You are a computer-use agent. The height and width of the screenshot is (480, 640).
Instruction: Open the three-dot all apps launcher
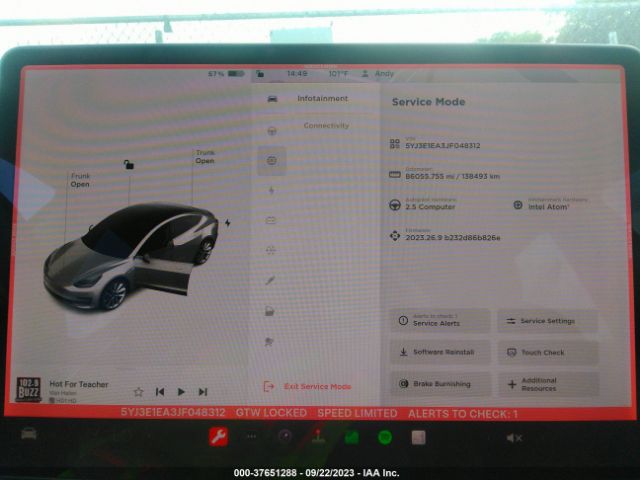click(251, 437)
